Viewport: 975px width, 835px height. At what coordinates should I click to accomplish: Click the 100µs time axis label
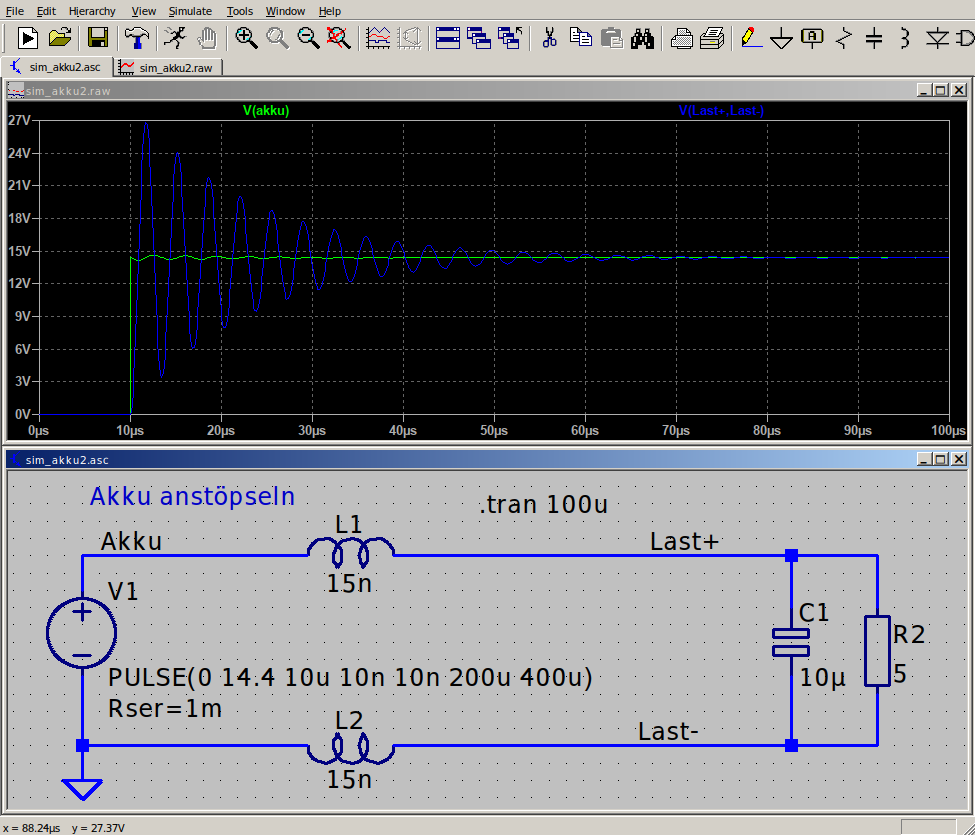(x=948, y=430)
